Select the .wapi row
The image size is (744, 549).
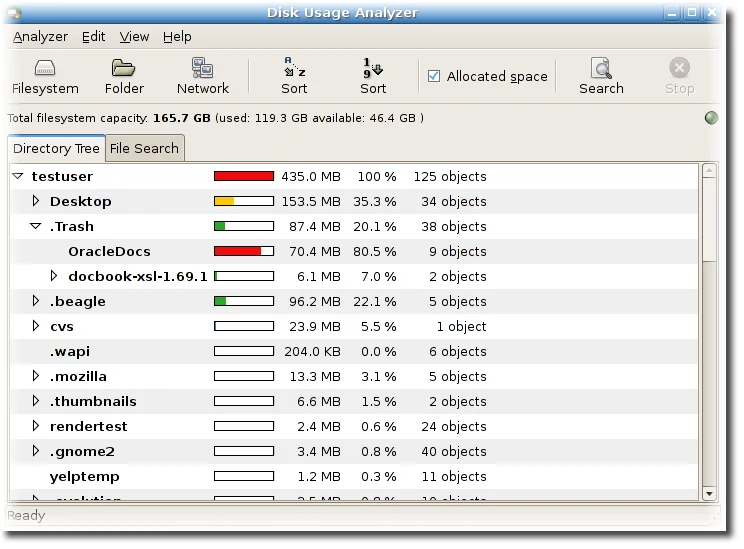pyautogui.click(x=354, y=352)
